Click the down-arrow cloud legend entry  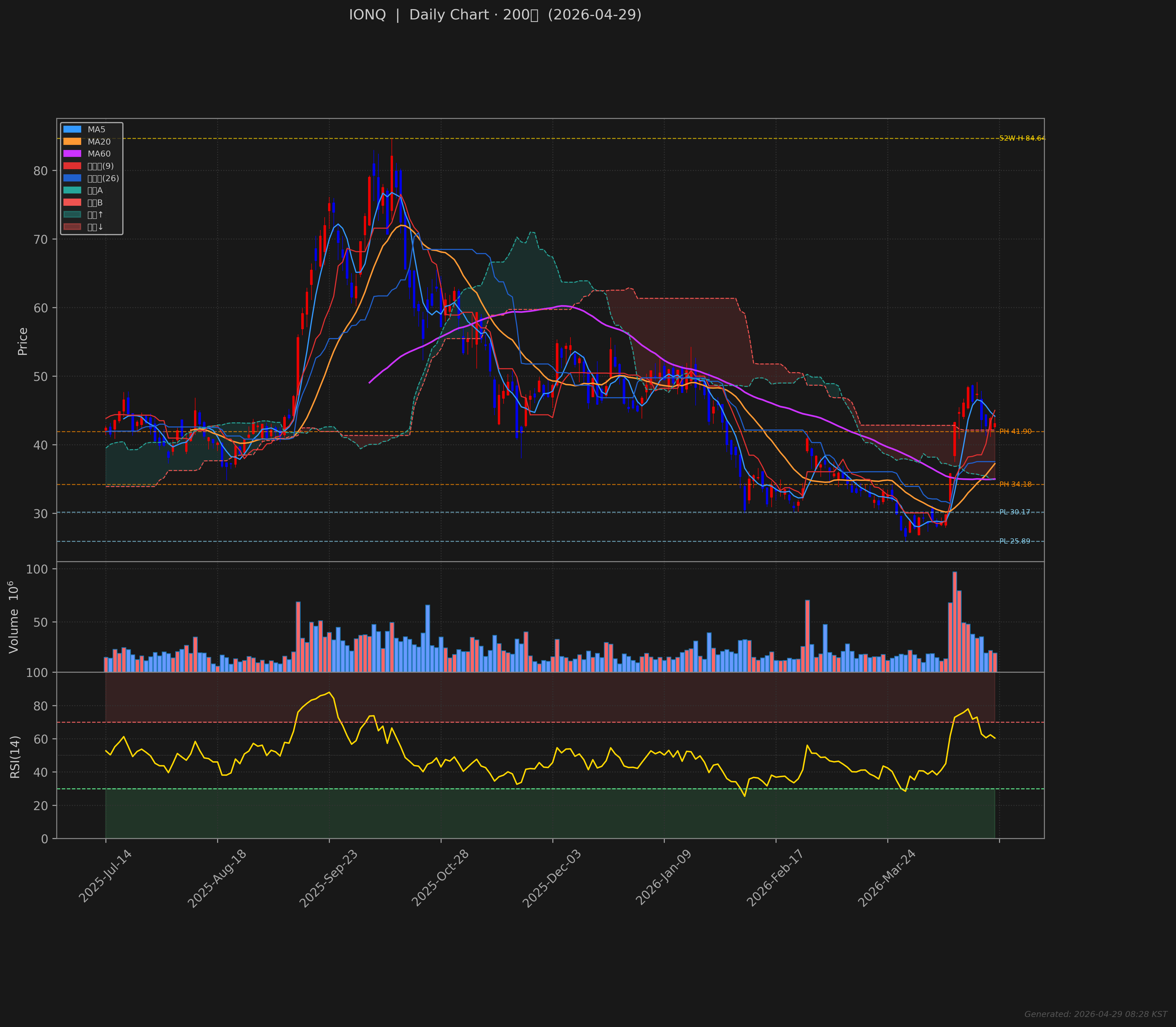click(x=72, y=227)
